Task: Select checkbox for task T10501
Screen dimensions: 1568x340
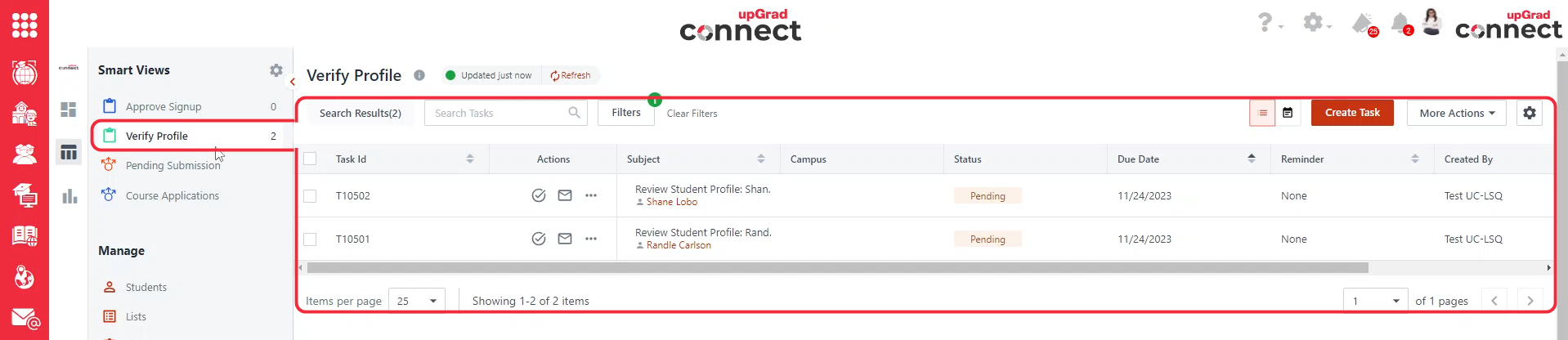Action: point(310,239)
